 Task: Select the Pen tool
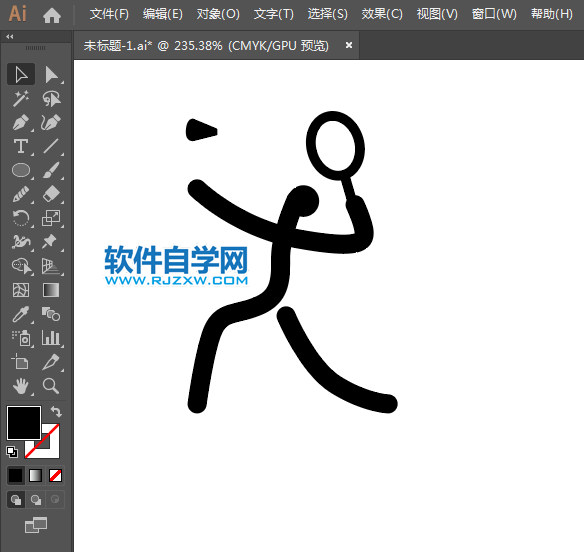coord(21,123)
